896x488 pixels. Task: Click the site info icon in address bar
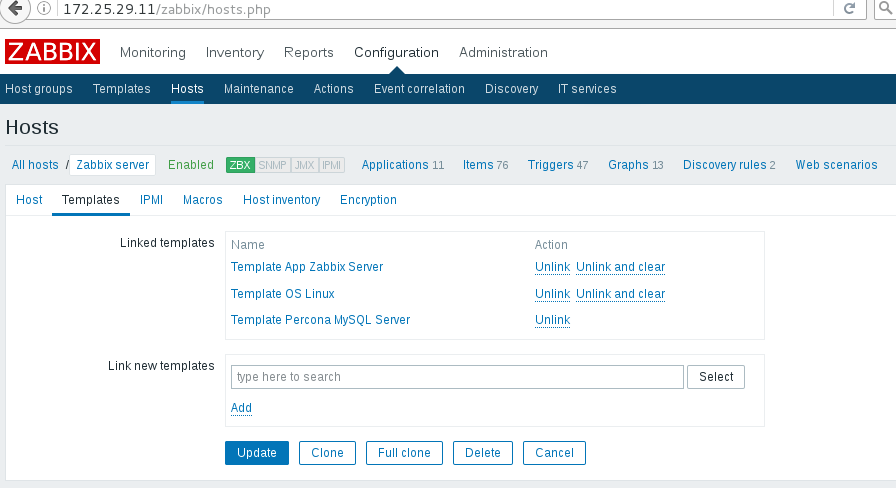tap(43, 9)
